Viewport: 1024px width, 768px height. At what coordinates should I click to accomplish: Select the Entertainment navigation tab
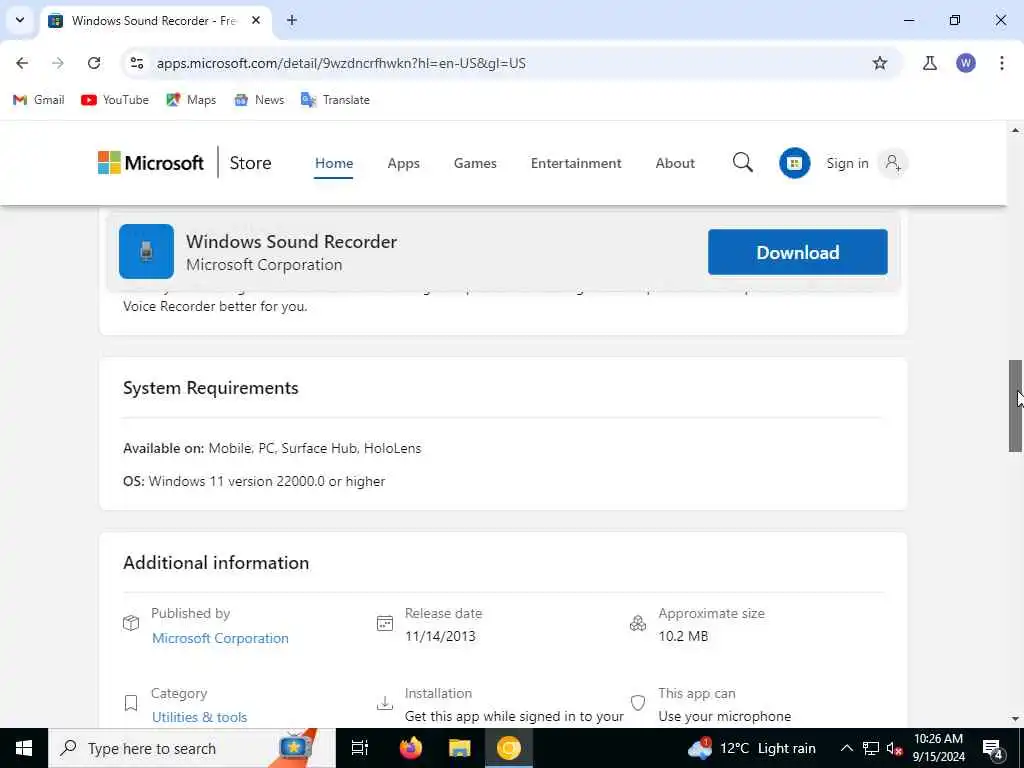[x=576, y=163]
